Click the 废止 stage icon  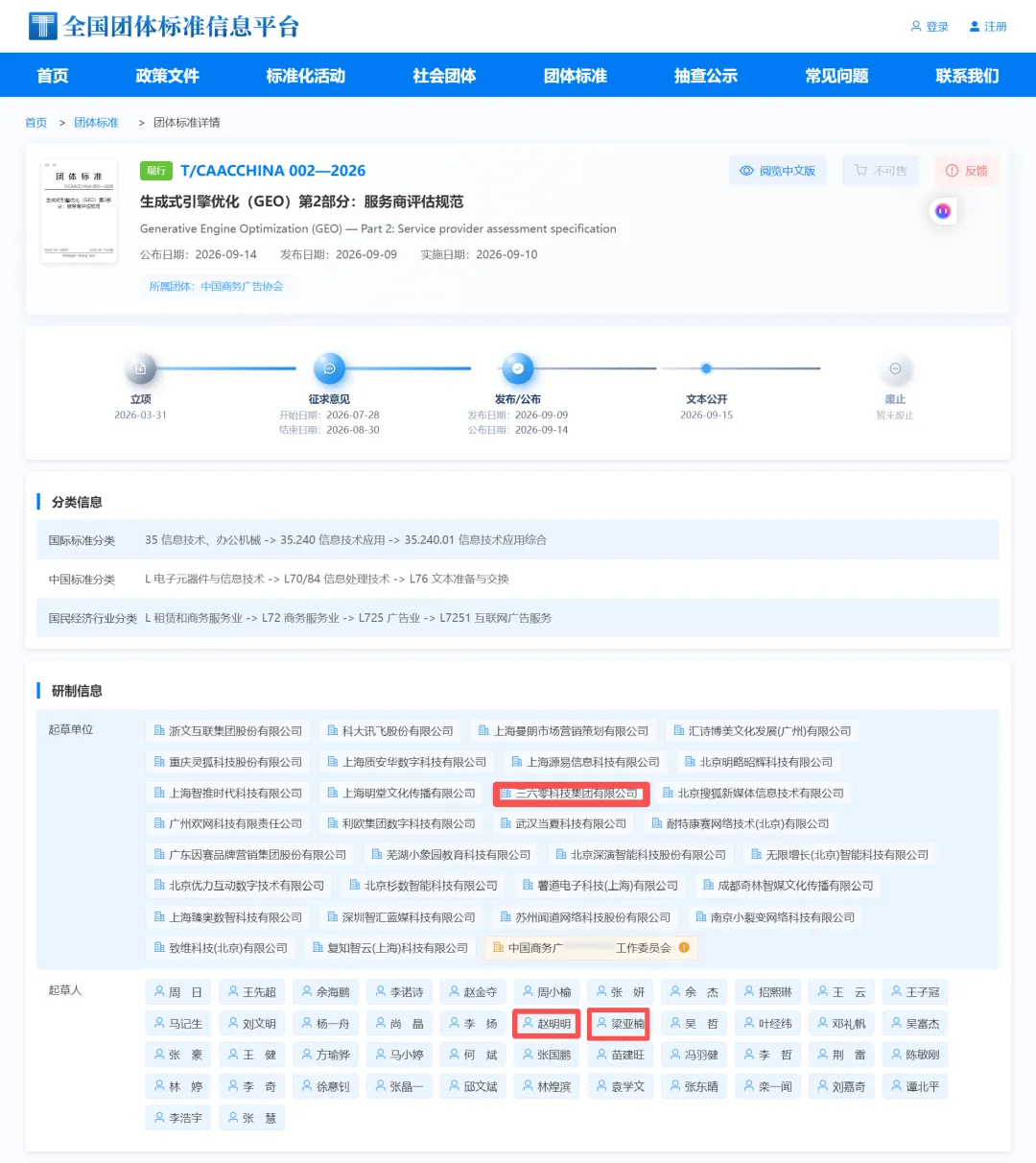(895, 368)
